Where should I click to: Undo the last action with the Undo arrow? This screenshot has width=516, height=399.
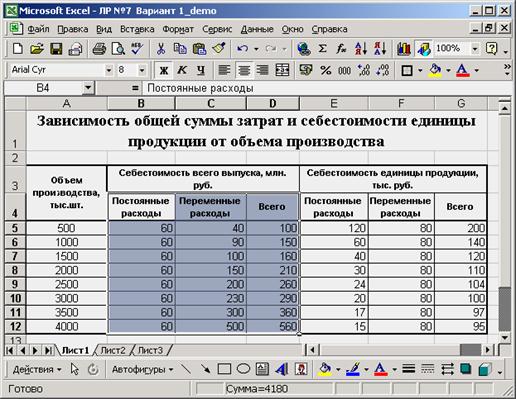click(242, 49)
